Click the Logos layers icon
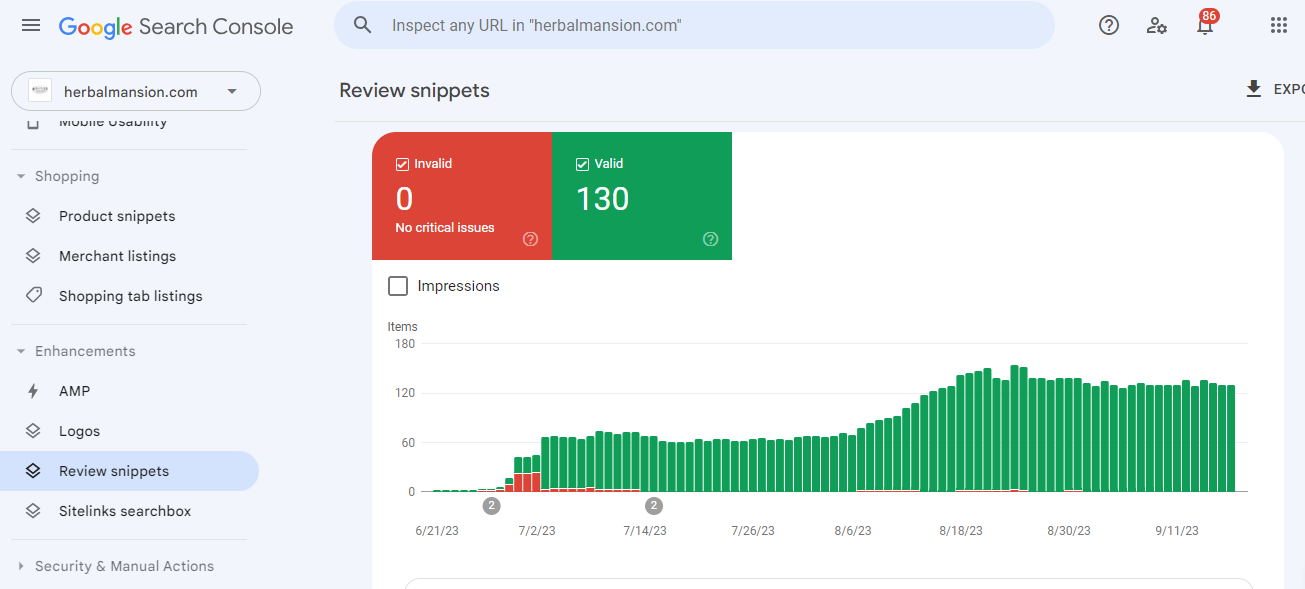Viewport: 1305px width, 589px height. point(33,431)
